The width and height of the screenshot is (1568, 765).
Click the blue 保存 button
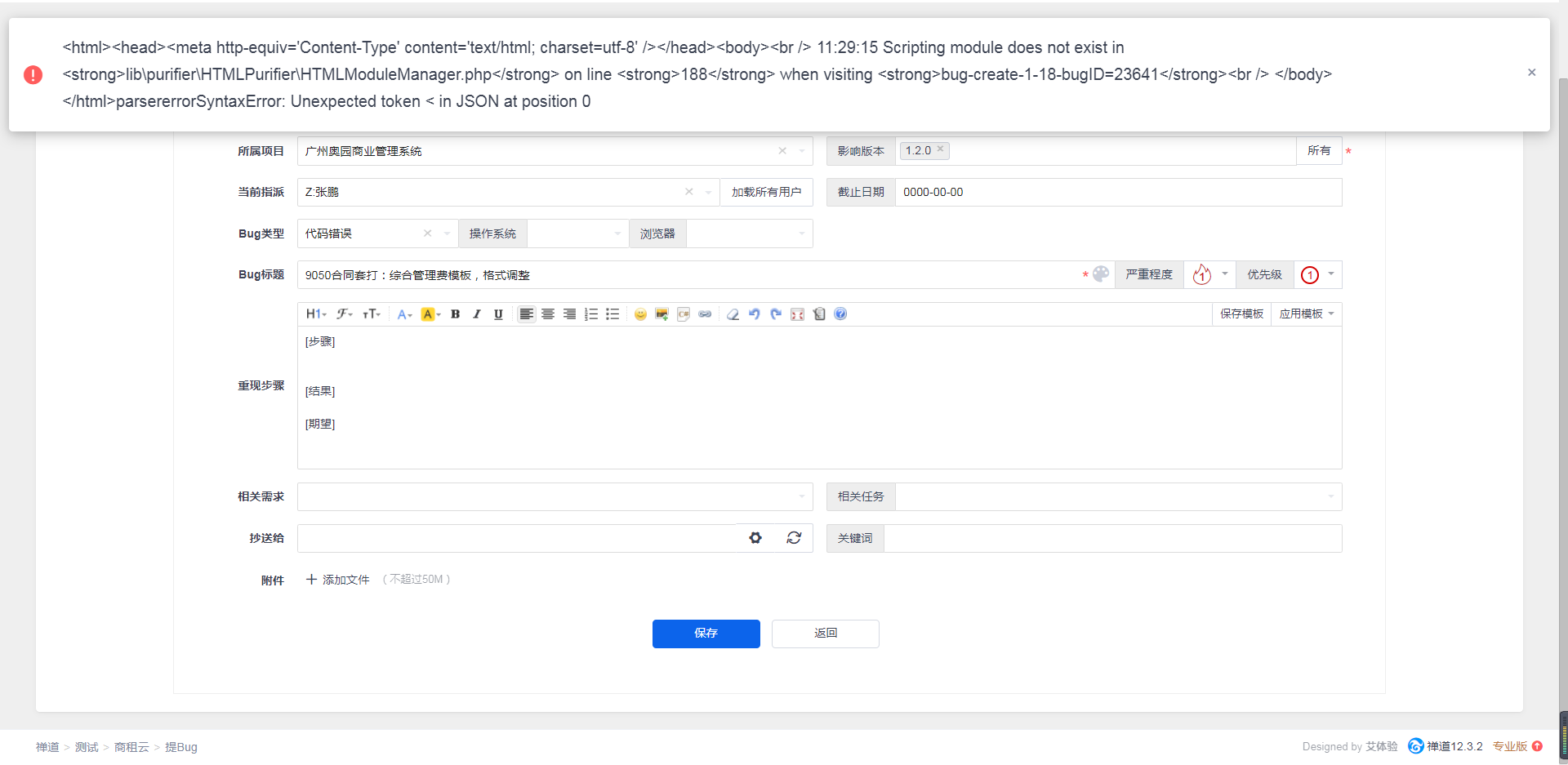[706, 634]
